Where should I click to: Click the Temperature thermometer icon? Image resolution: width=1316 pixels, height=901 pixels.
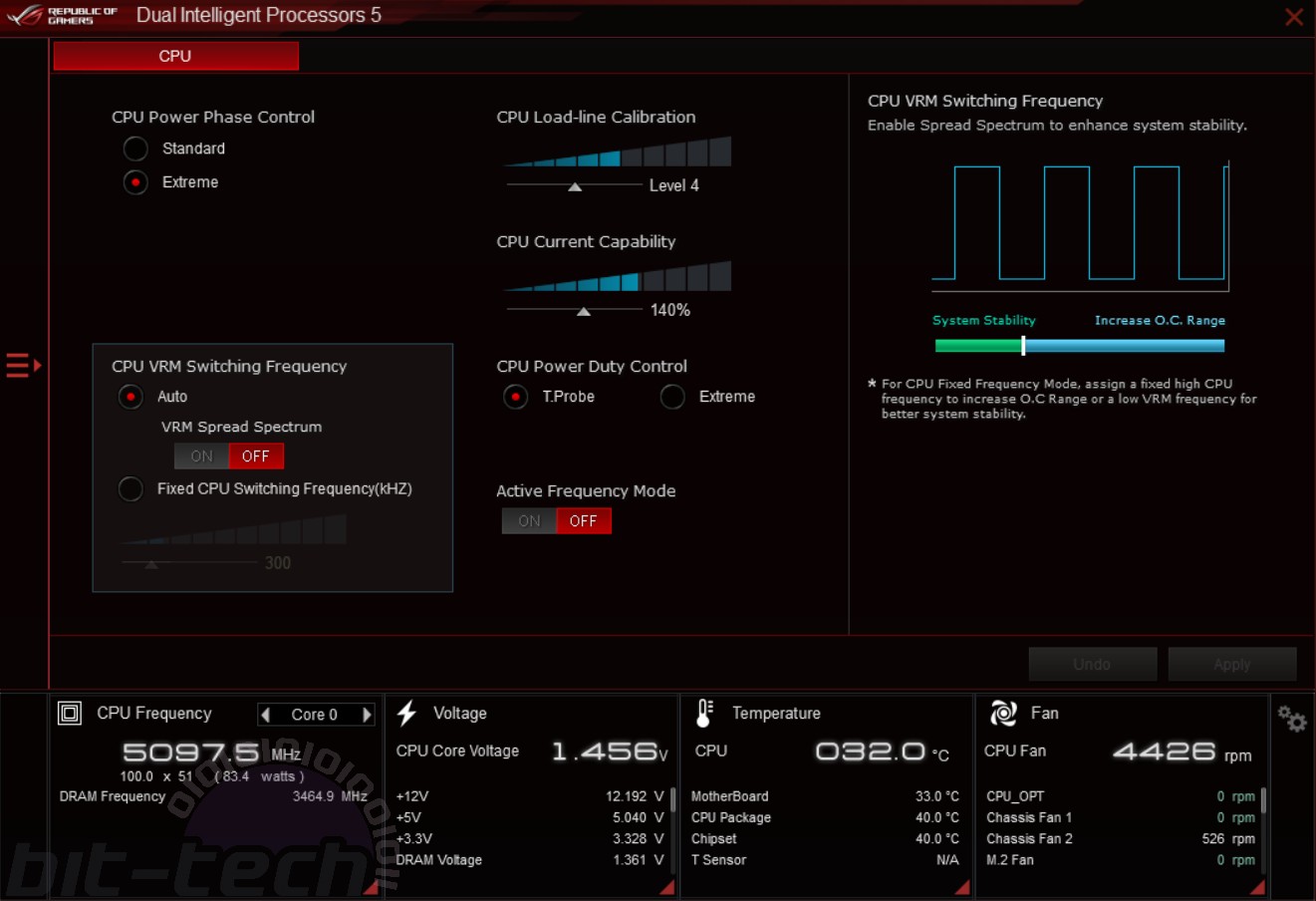(704, 713)
